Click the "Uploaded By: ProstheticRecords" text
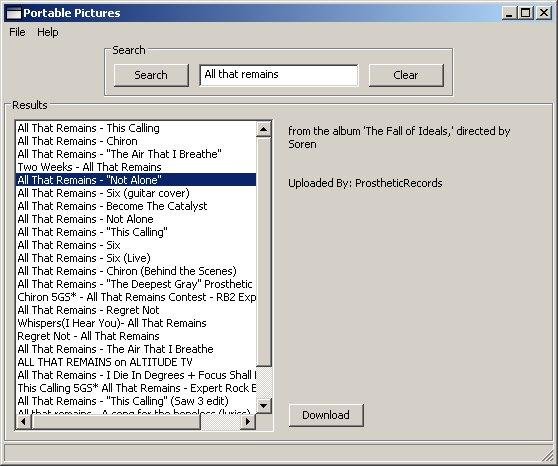558x466 pixels. pos(365,183)
